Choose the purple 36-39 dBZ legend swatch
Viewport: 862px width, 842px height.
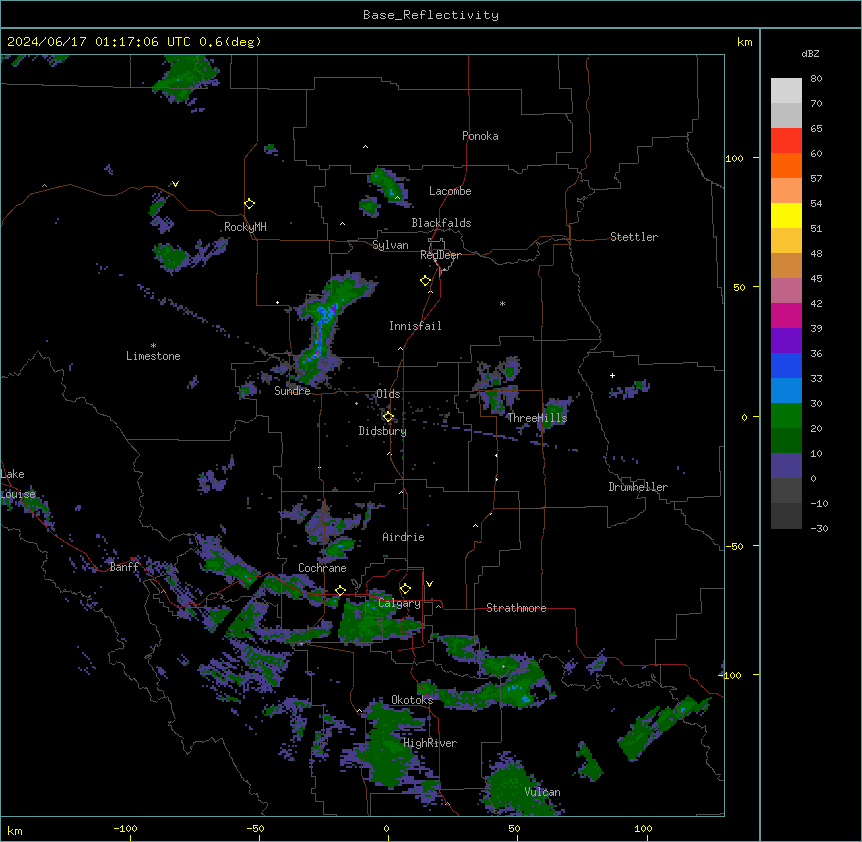tap(786, 341)
